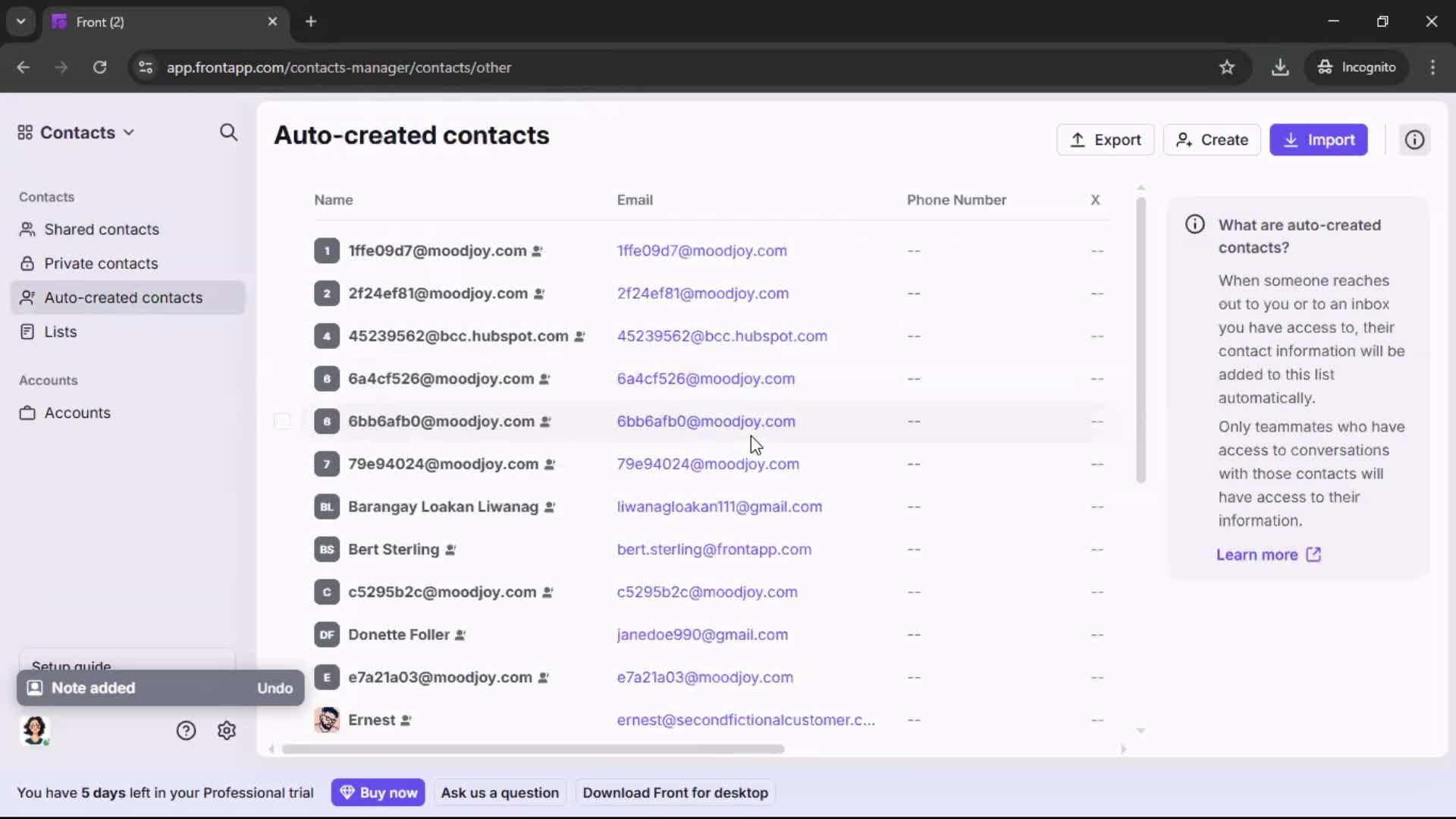
Task: Click the horizontal scrollbar below the contact list
Action: tap(535, 749)
